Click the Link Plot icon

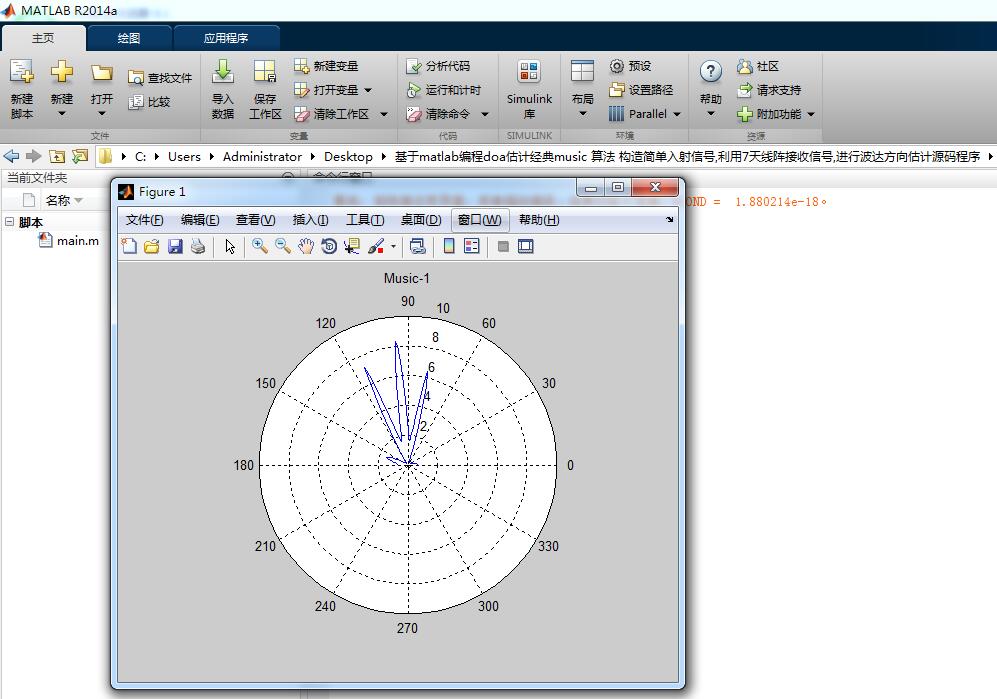(418, 246)
